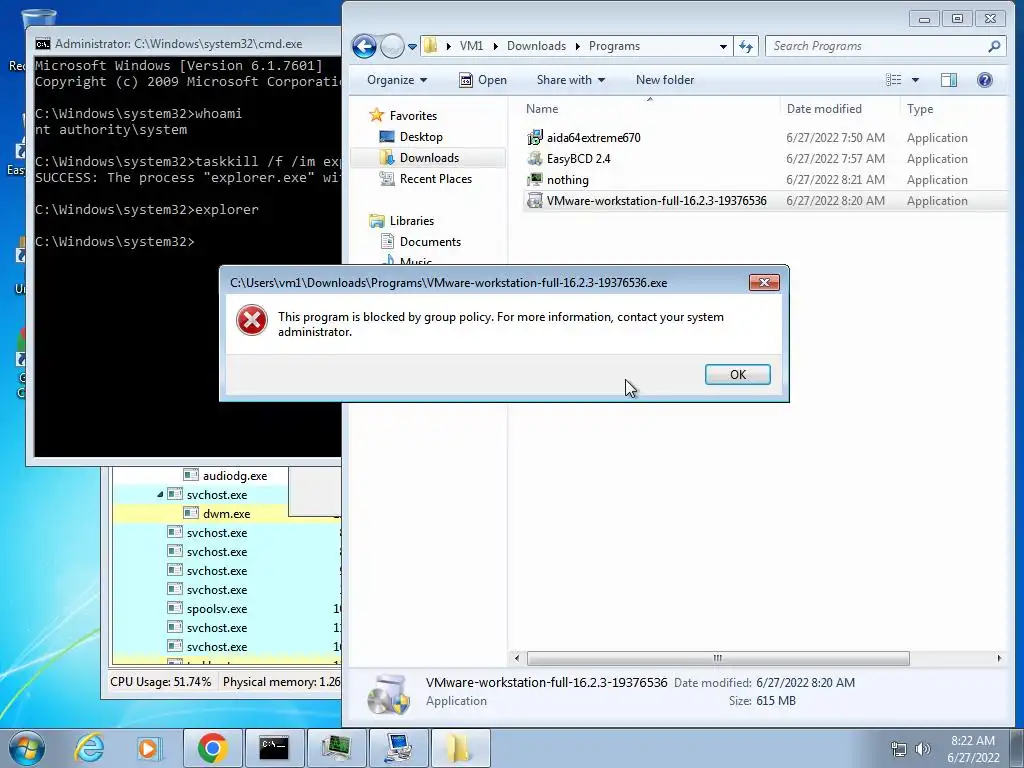Click network icon in system tray
Image resolution: width=1024 pixels, height=768 pixels.
click(x=899, y=748)
